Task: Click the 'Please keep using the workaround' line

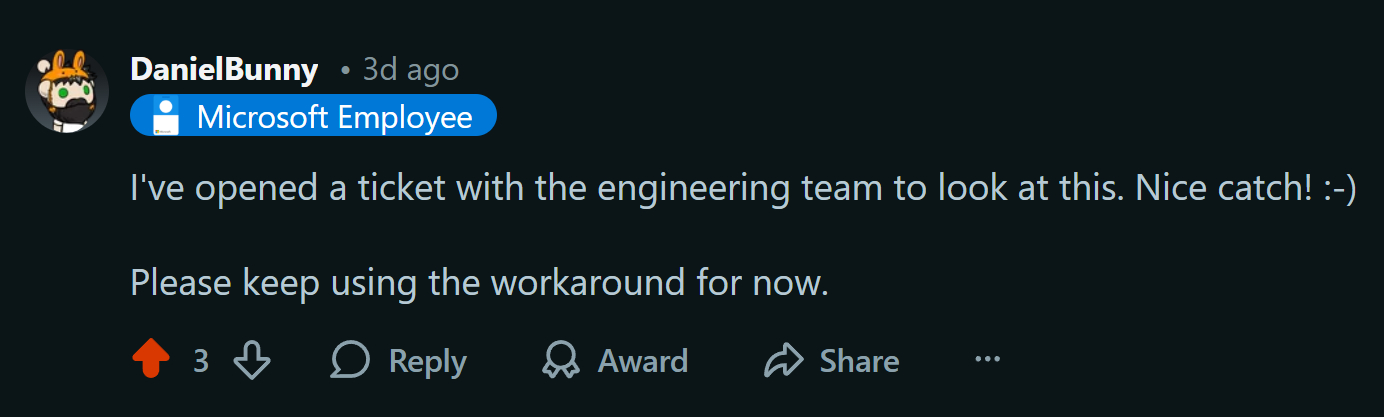Action: (480, 283)
